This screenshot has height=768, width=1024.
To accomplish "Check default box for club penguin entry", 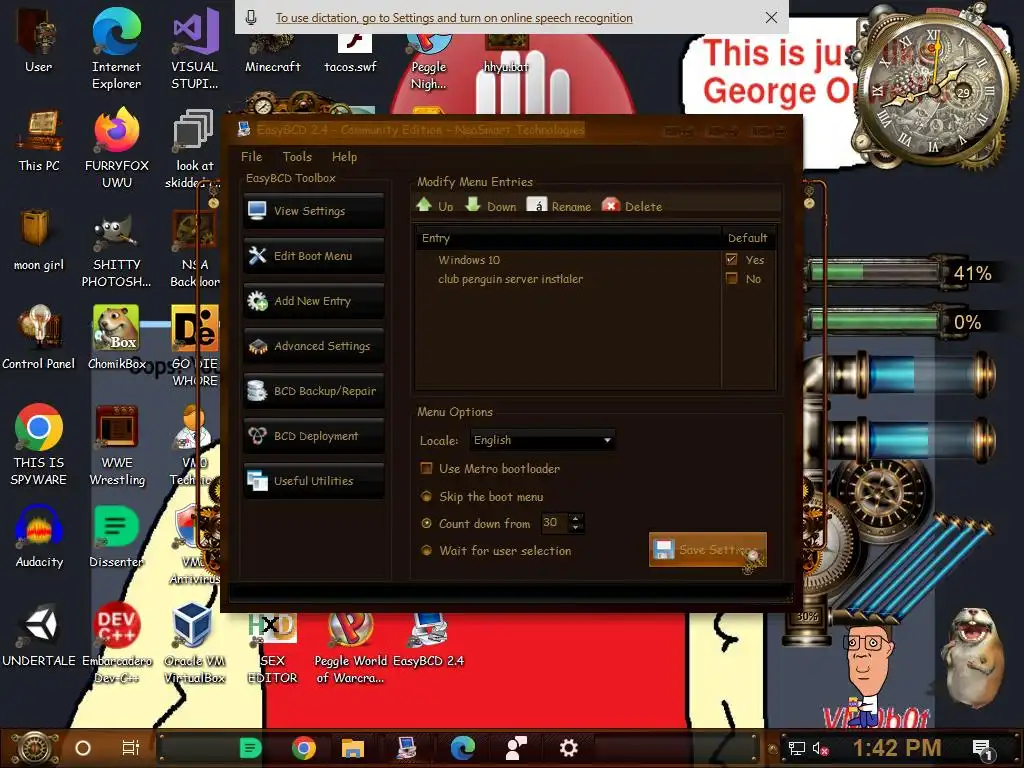I will (x=731, y=278).
